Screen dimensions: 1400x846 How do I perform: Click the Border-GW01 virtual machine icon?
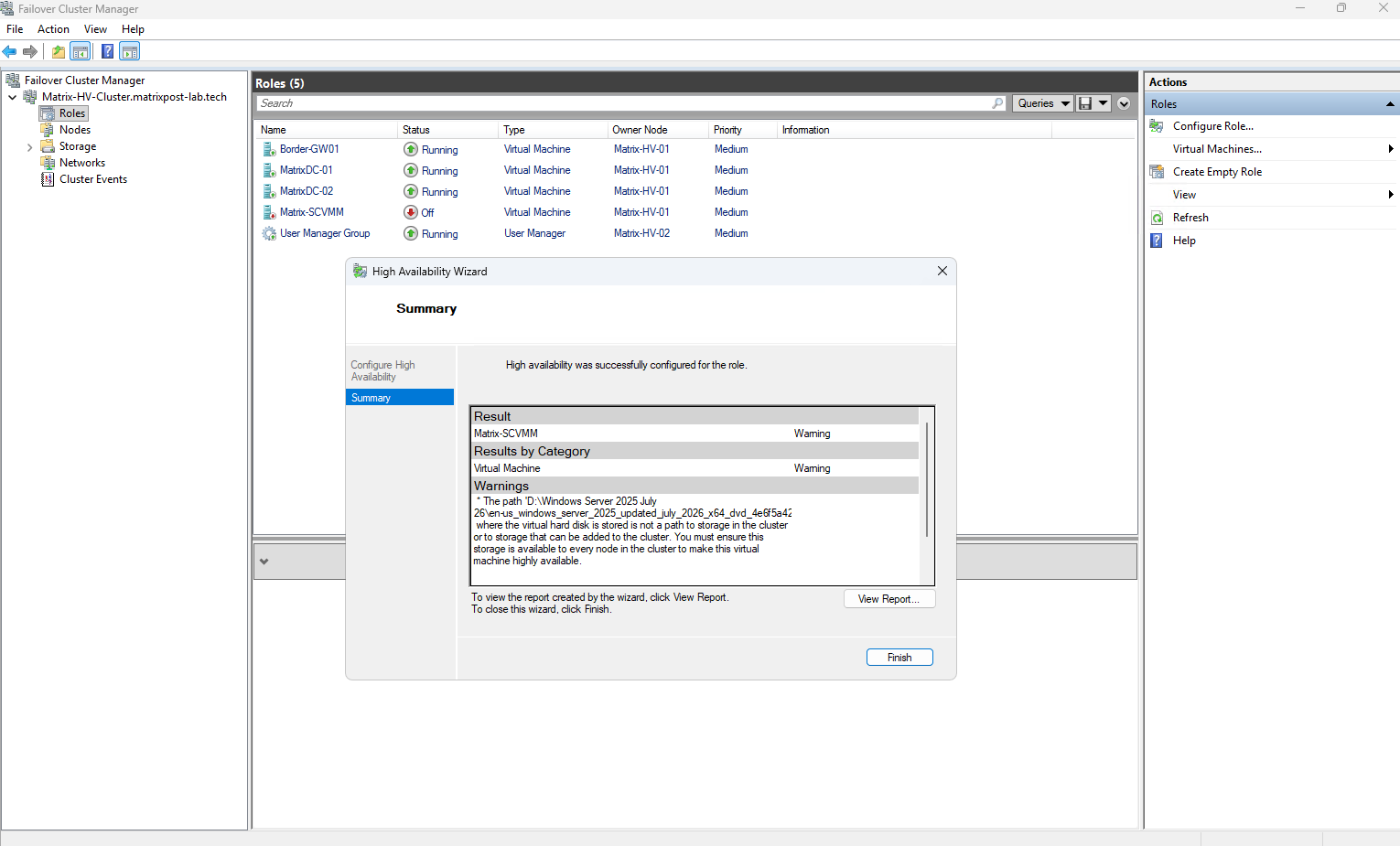pyautogui.click(x=269, y=149)
